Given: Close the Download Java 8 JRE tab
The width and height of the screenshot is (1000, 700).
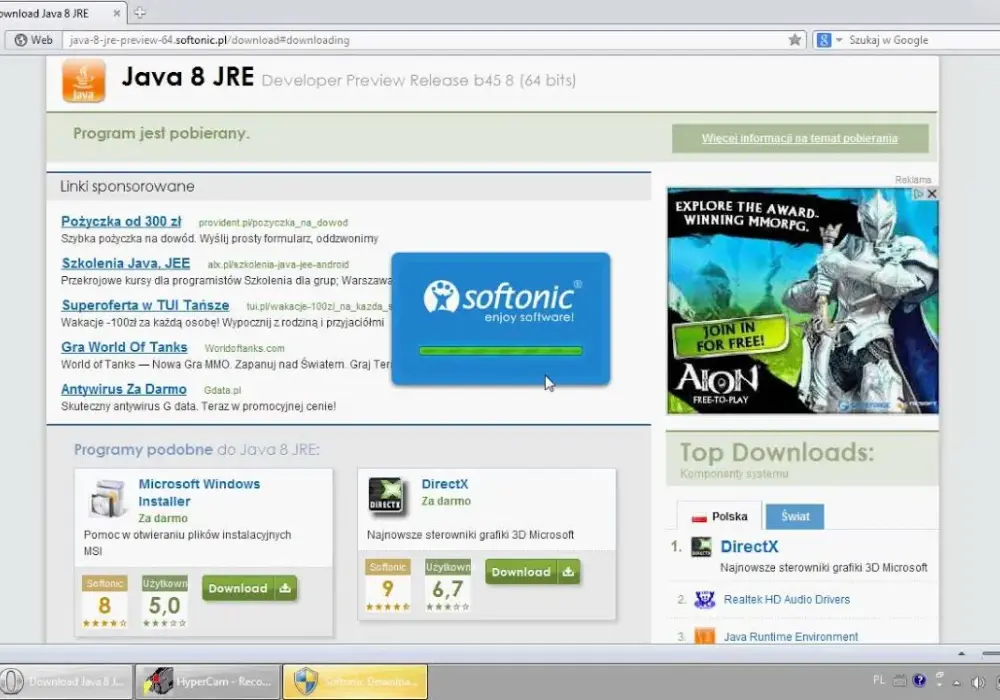Looking at the screenshot, I should coord(117,13).
